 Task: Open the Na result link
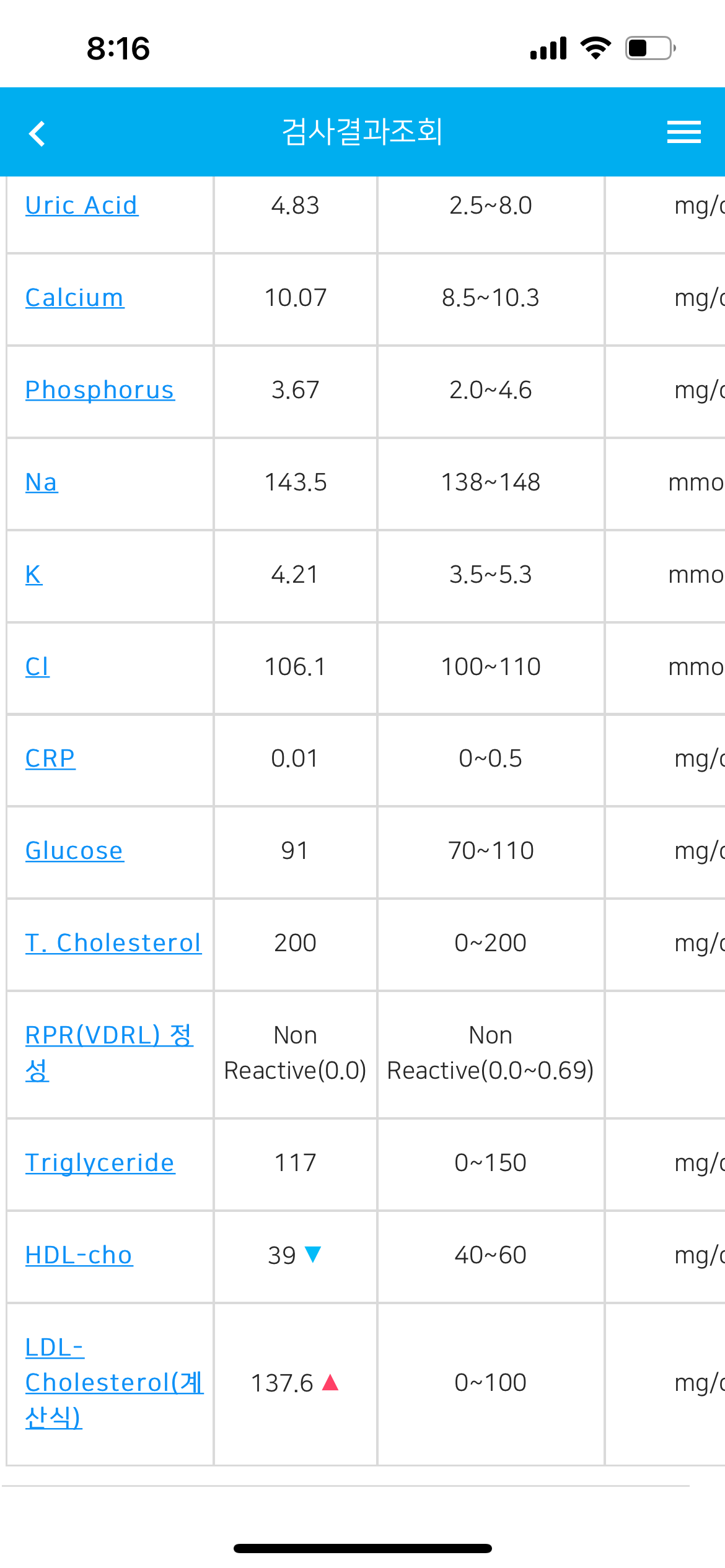(42, 482)
